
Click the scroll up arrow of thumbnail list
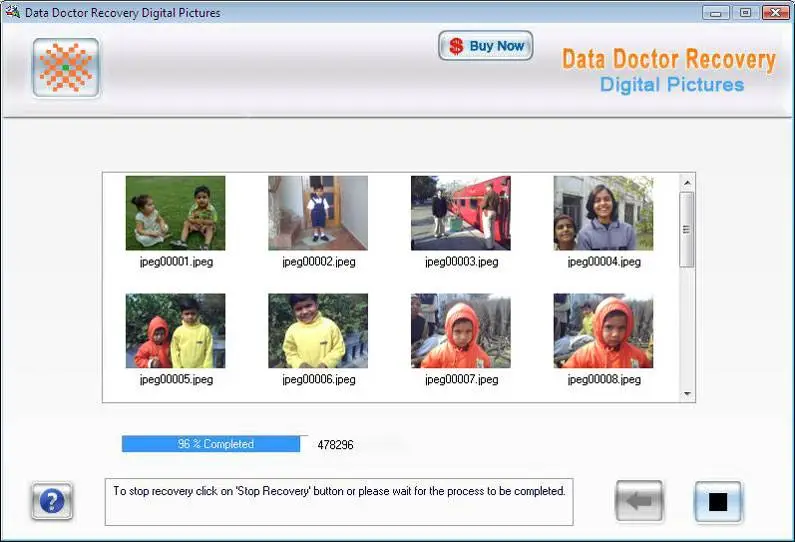tap(687, 183)
